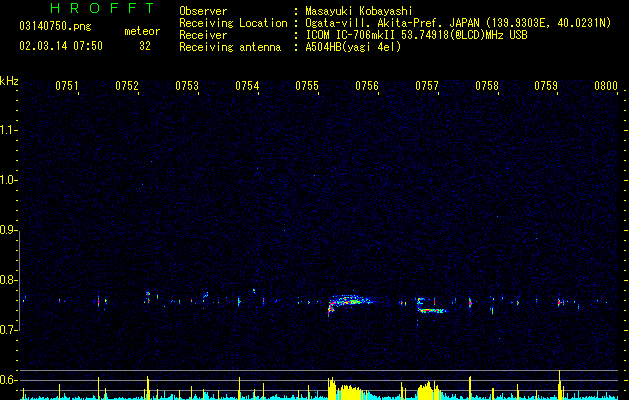
Task: Click the 'Receiving Location' label
Action: pyautogui.click(x=233, y=23)
